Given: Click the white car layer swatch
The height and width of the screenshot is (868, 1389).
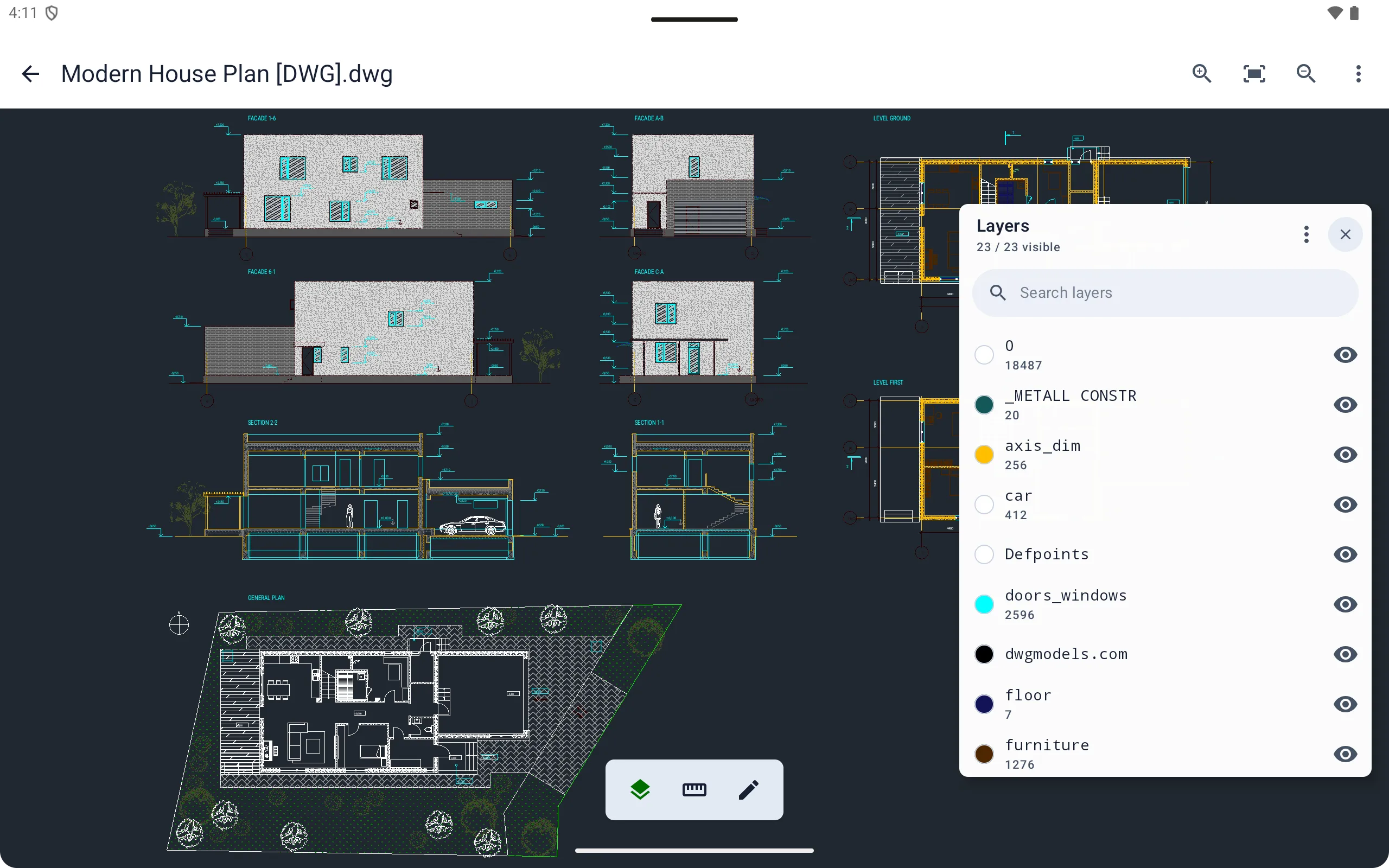Looking at the screenshot, I should [984, 505].
